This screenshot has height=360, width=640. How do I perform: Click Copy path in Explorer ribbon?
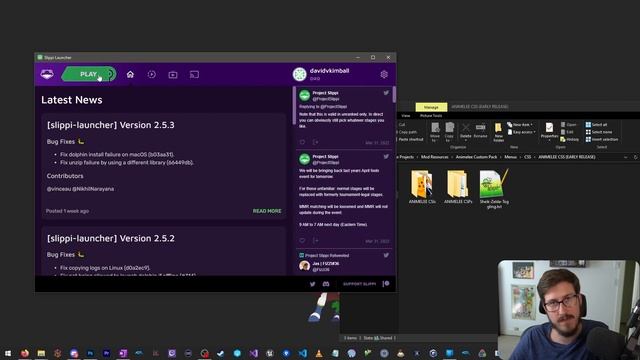pyautogui.click(x=407, y=132)
